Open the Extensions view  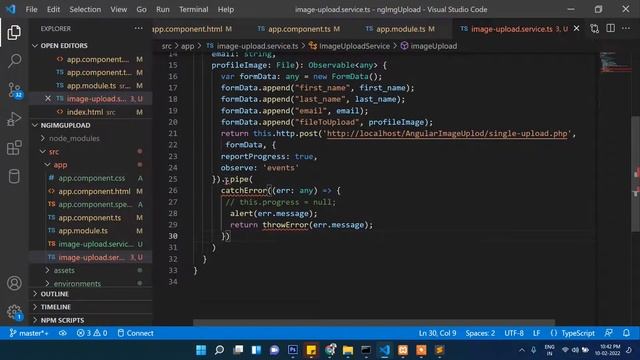coord(14,148)
